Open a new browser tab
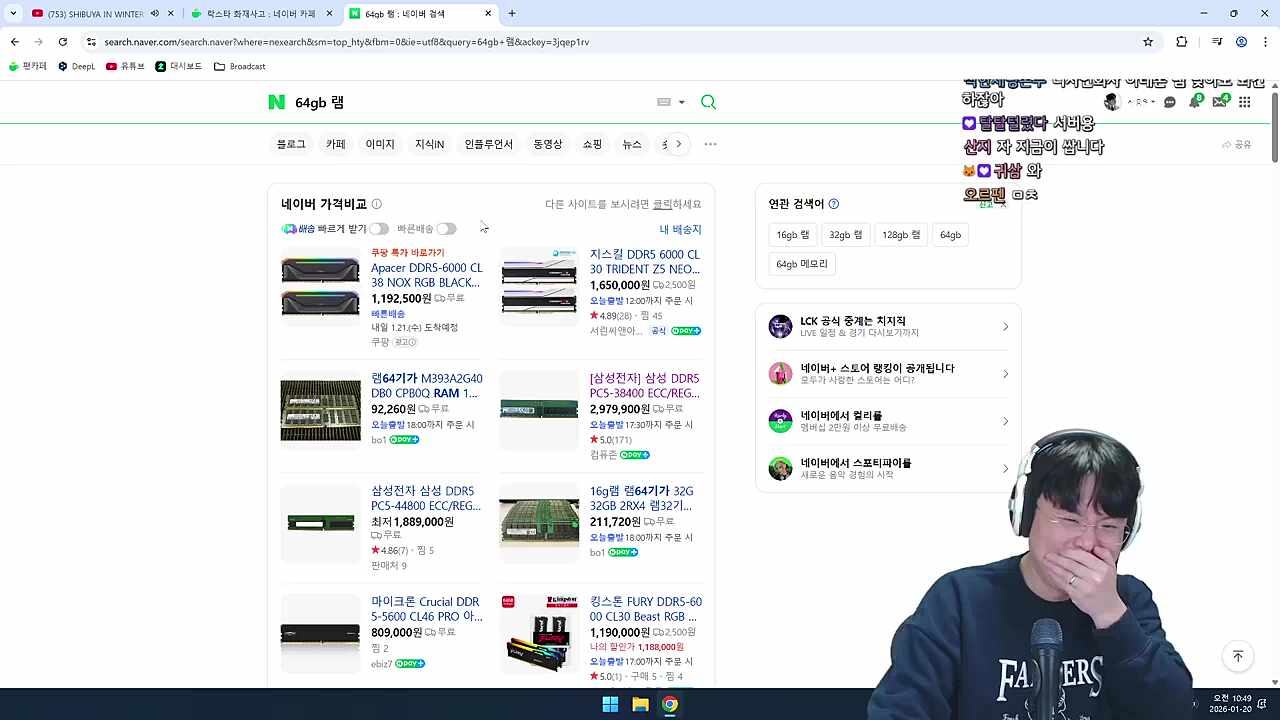1280x720 pixels. point(512,13)
